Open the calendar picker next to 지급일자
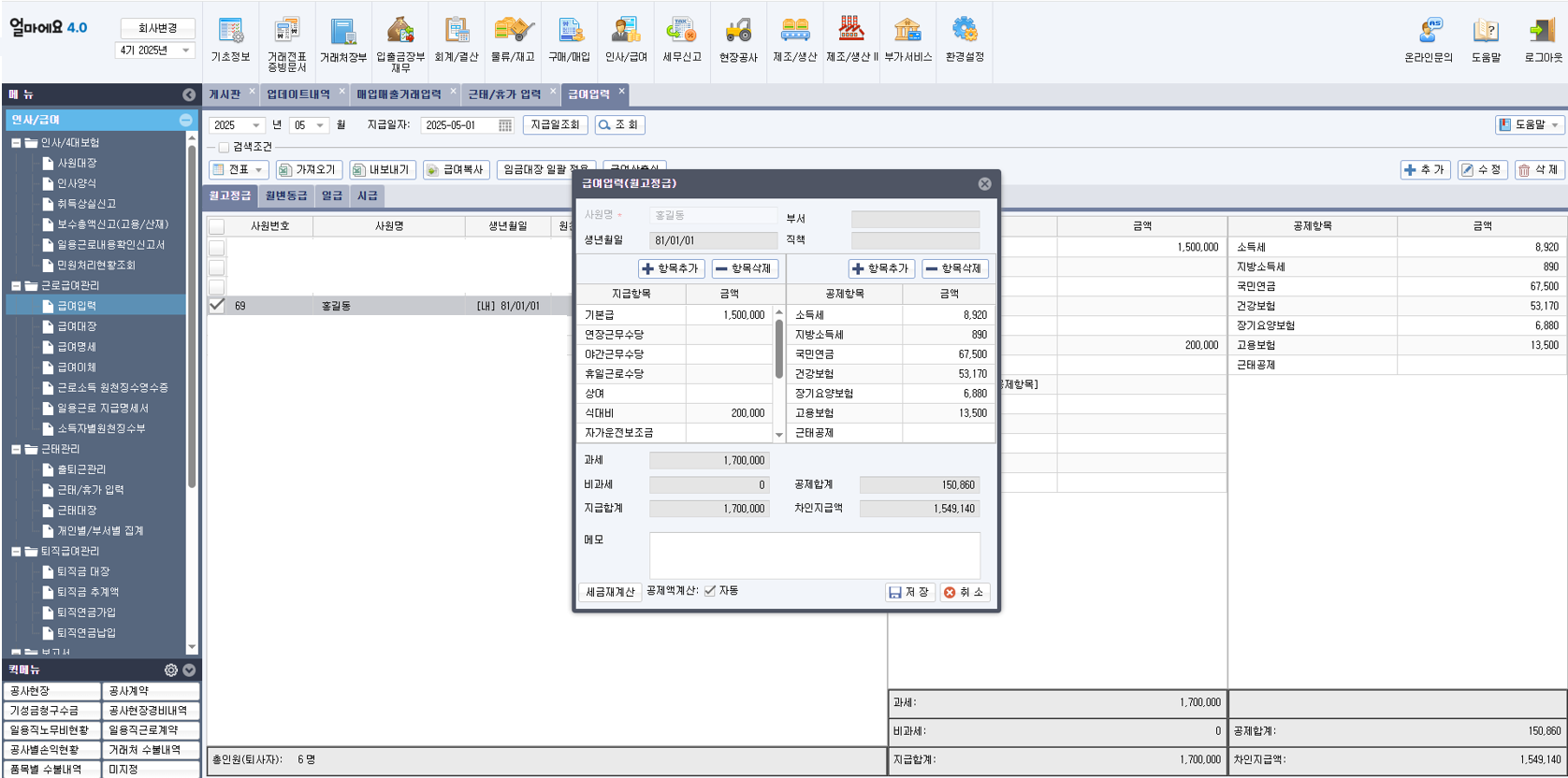The width and height of the screenshot is (1568, 778). coord(505,125)
